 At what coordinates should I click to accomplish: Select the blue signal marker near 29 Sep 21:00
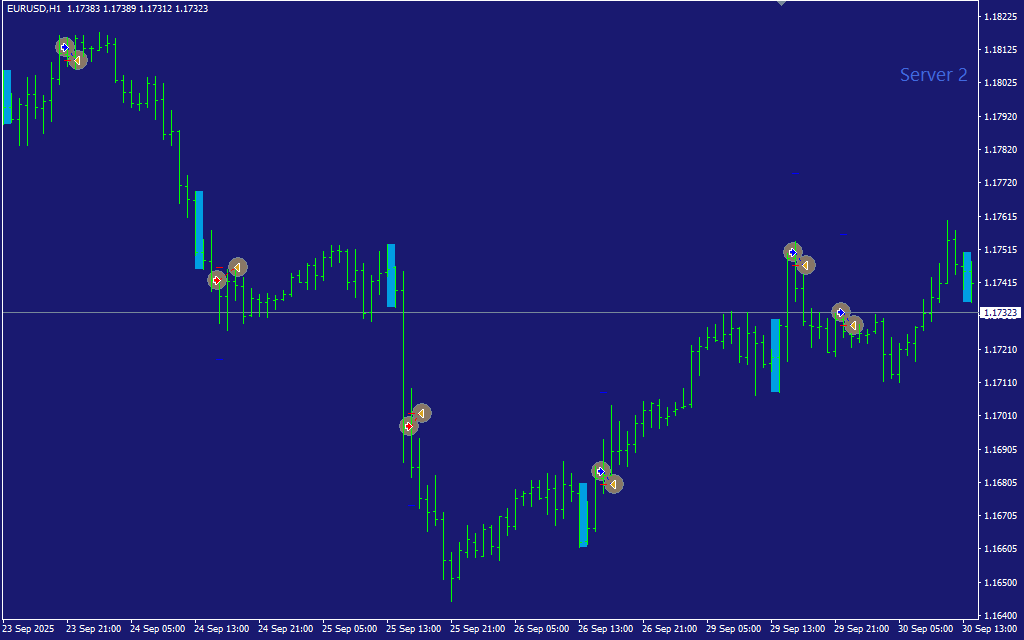pos(840,311)
